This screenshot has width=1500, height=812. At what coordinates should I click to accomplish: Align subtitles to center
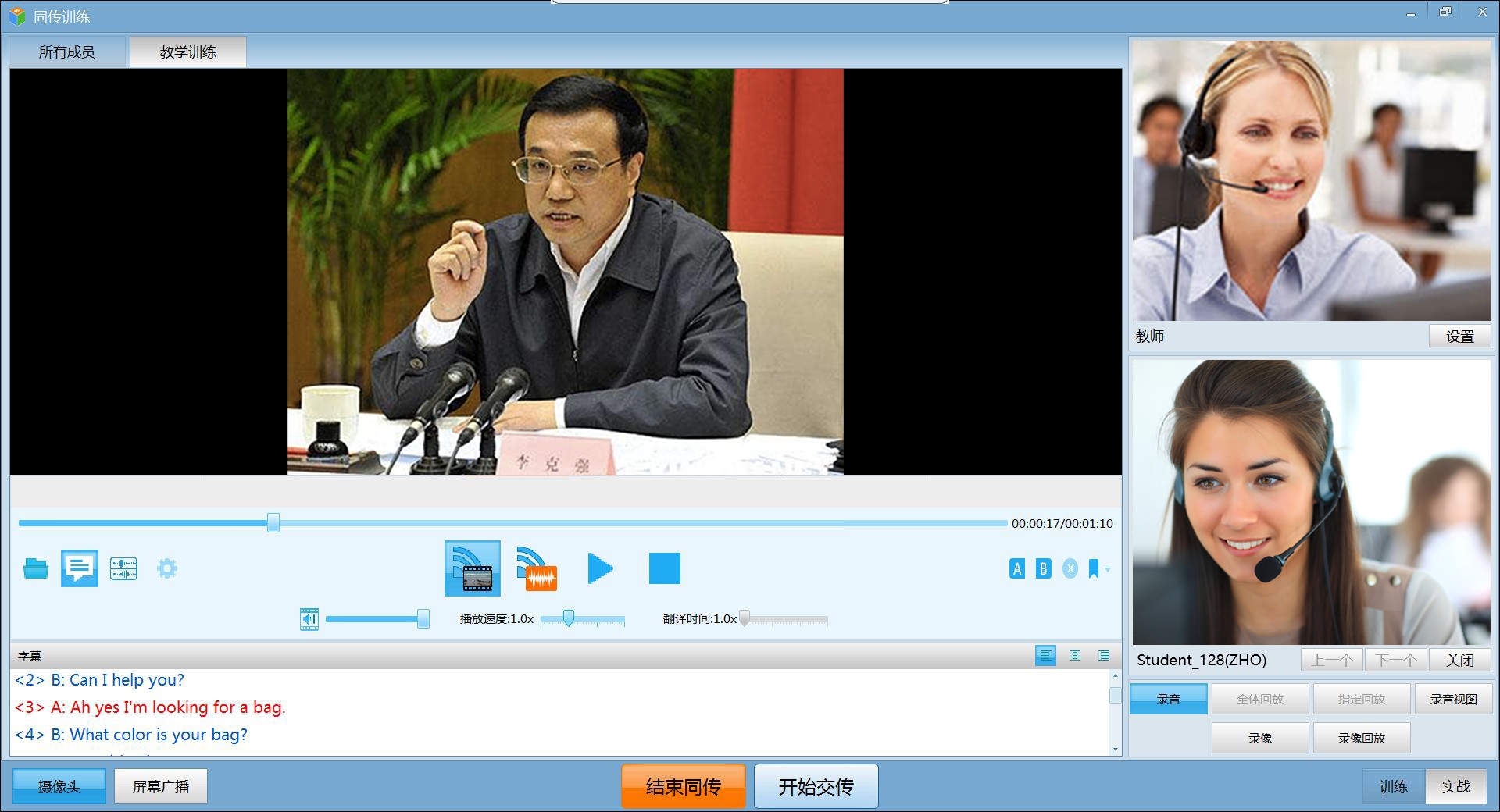(1075, 656)
